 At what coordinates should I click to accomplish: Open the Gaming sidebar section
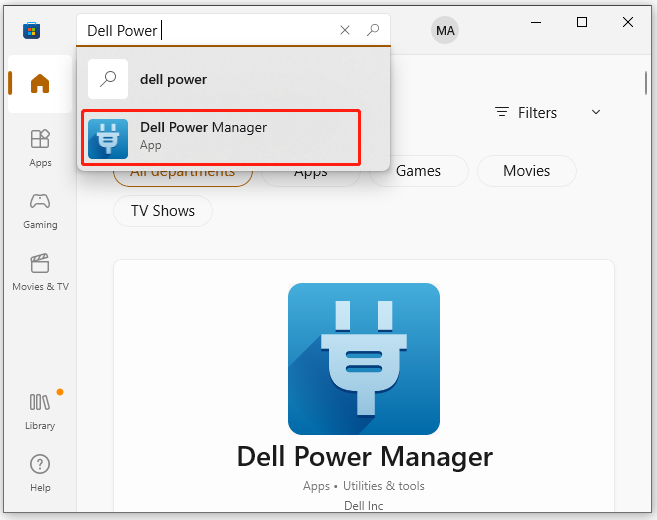[40, 211]
